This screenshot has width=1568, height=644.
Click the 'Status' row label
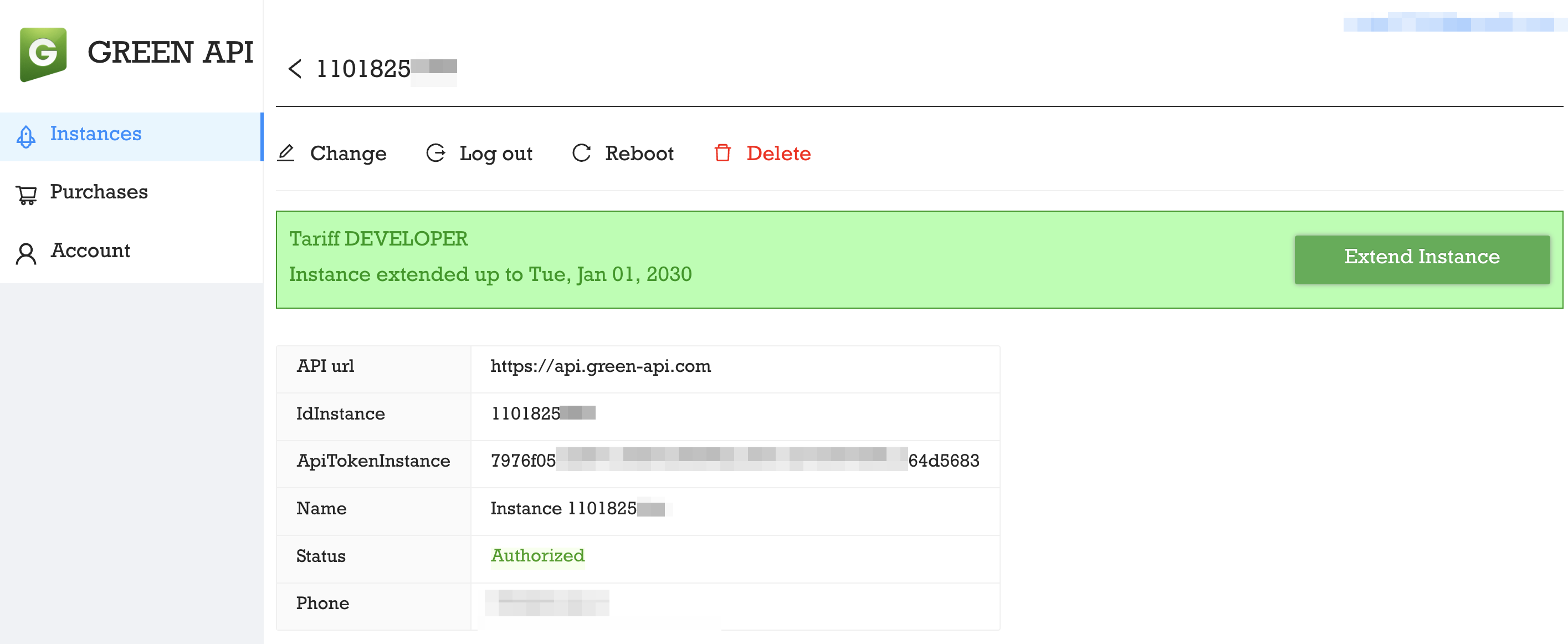tap(321, 556)
